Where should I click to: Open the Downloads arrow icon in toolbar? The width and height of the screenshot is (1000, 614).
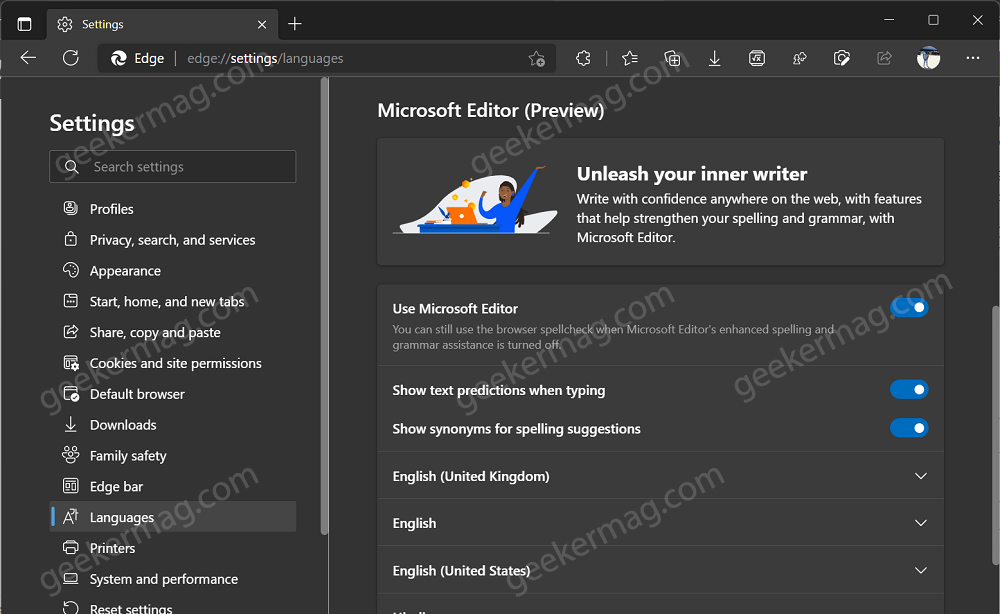point(714,59)
